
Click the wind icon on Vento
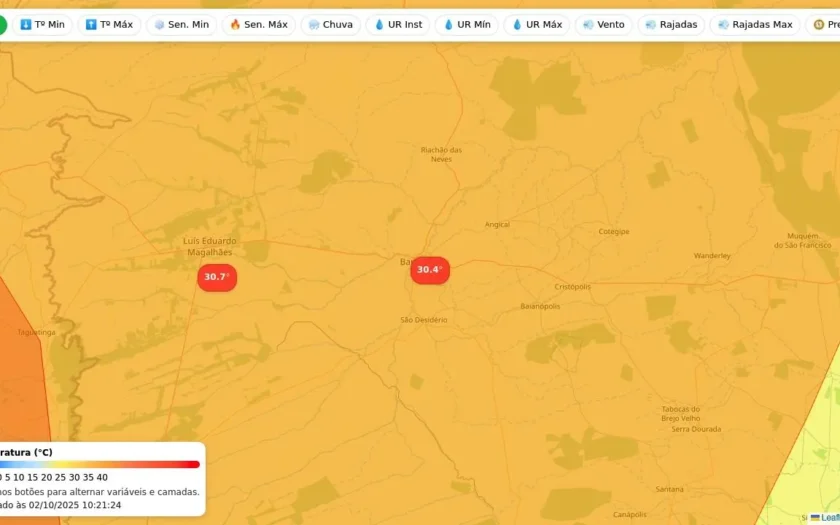point(588,25)
